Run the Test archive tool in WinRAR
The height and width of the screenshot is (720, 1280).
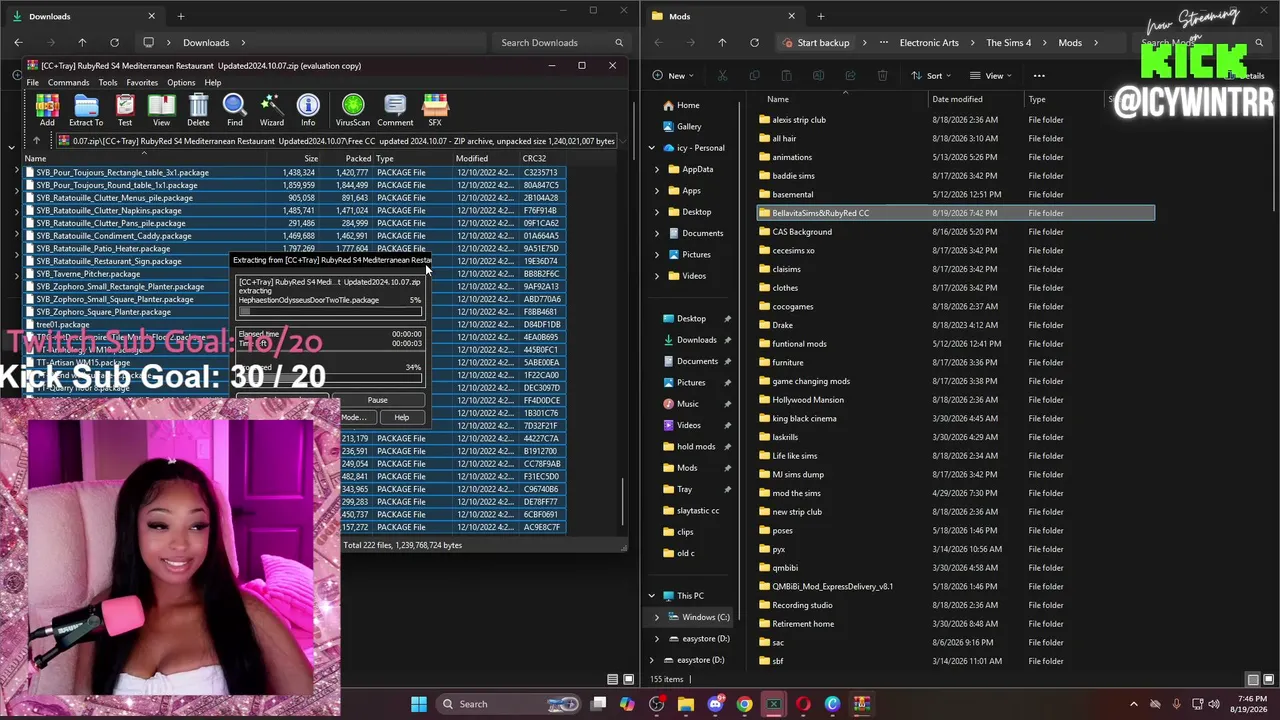click(x=125, y=110)
